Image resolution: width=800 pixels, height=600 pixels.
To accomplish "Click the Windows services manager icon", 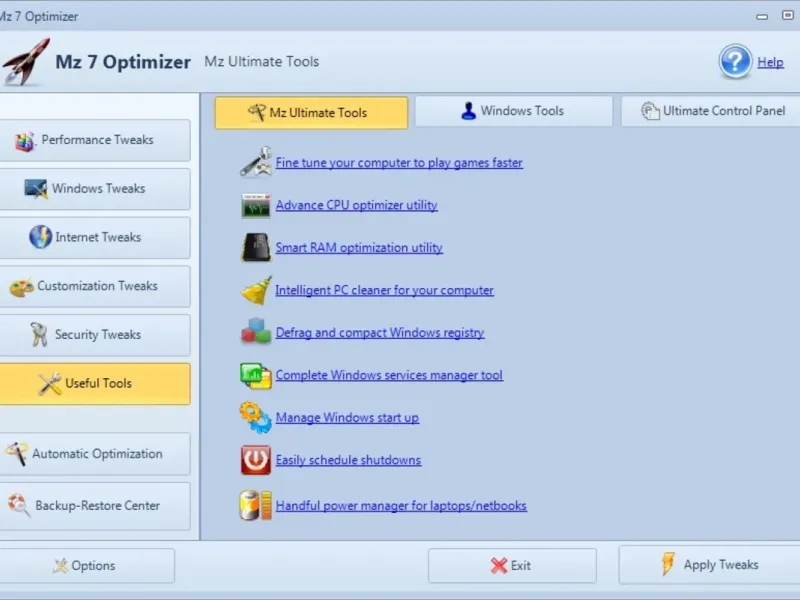I will click(x=256, y=376).
